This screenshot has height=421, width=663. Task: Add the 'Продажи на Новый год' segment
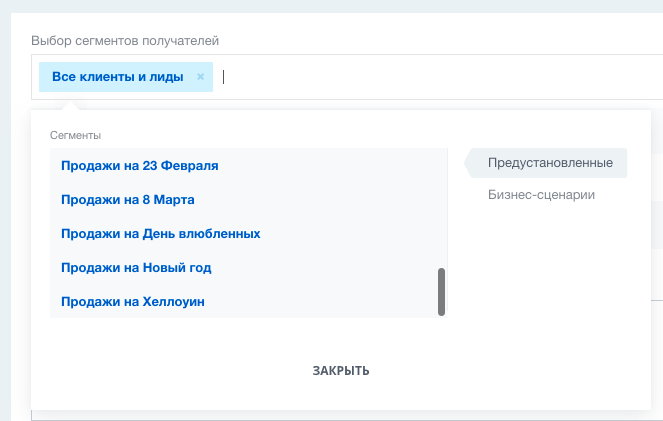136,268
